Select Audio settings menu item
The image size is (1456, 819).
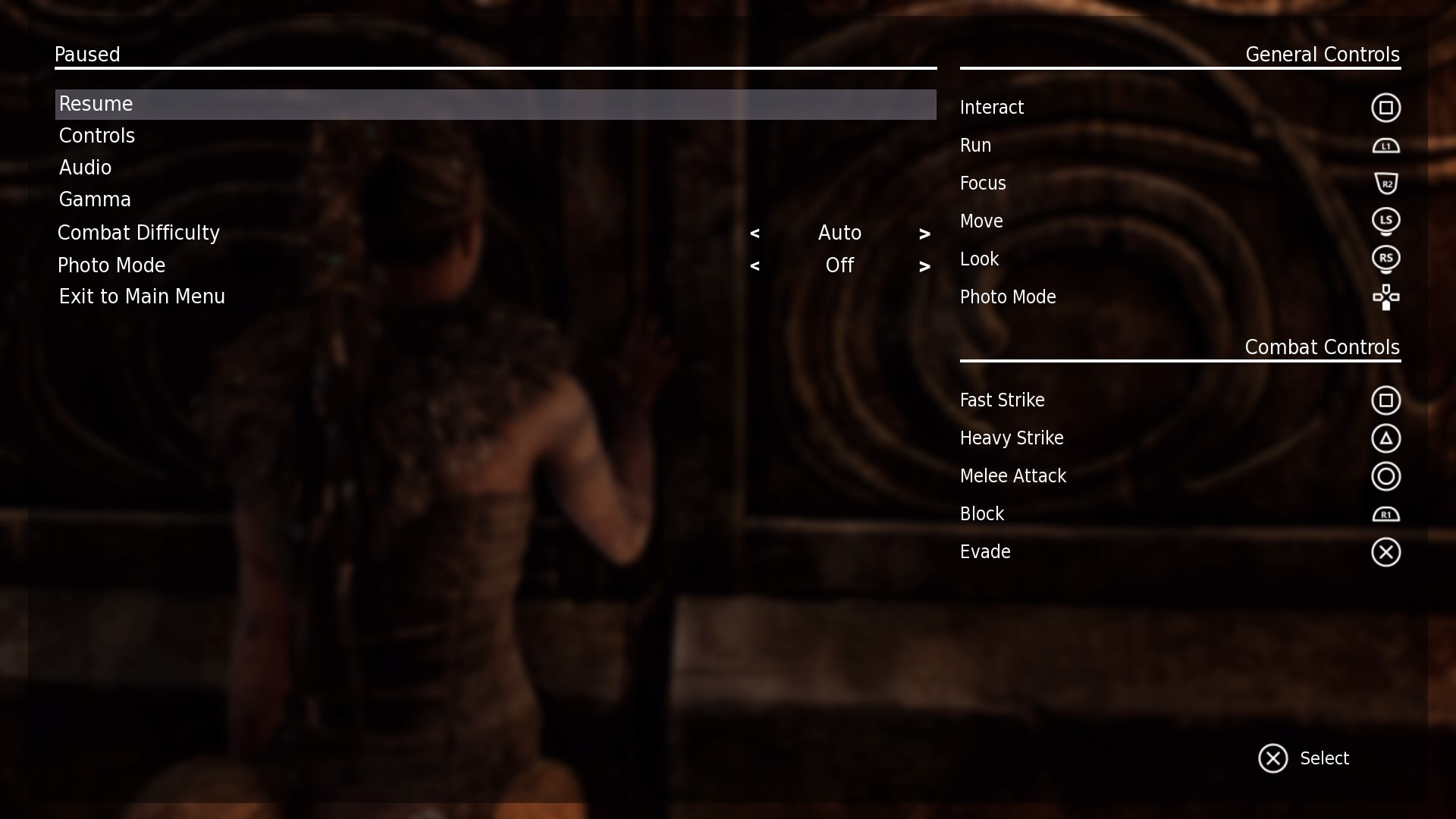(85, 166)
